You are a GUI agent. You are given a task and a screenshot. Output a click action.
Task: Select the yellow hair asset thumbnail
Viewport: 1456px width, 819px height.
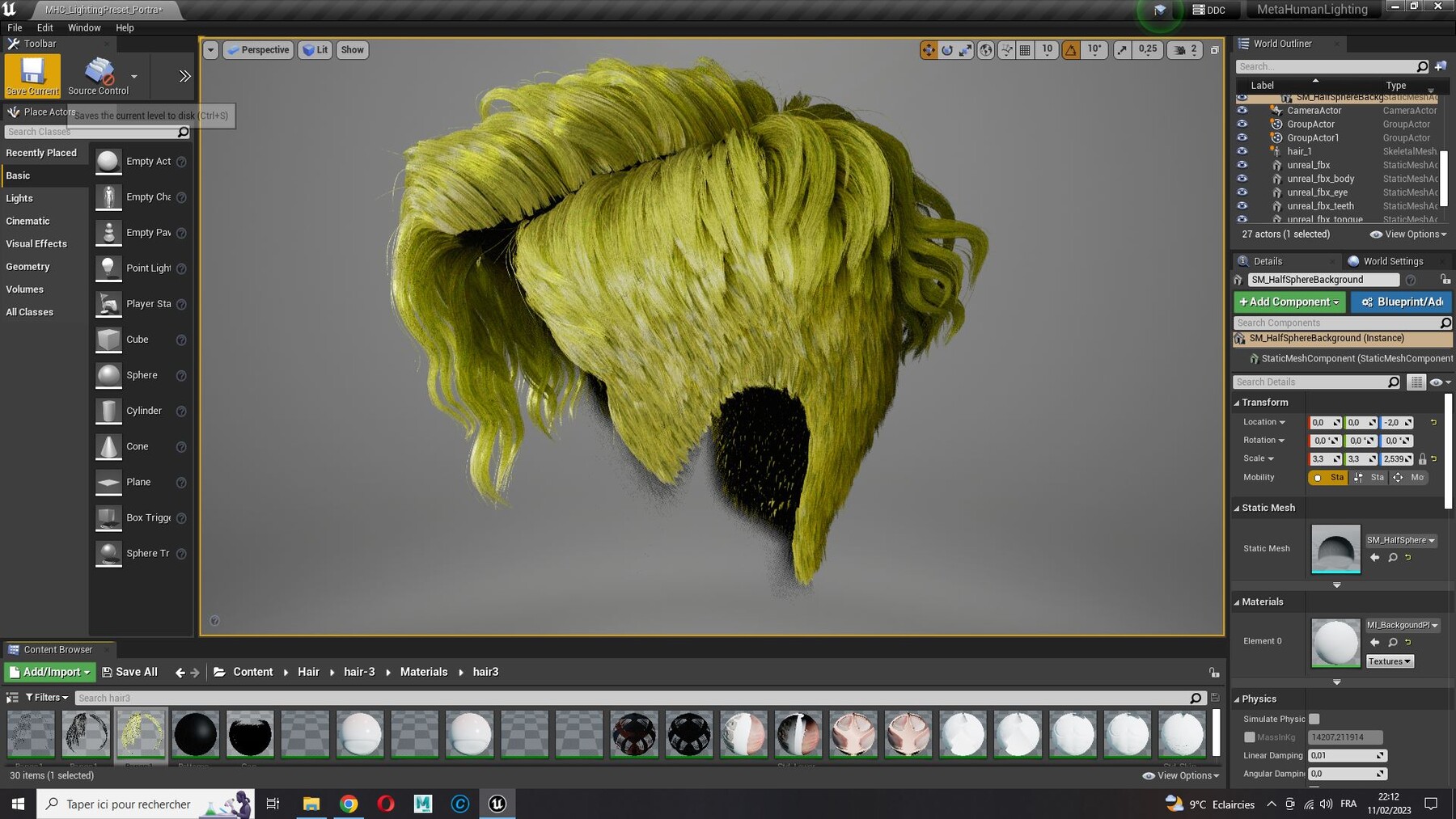141,733
